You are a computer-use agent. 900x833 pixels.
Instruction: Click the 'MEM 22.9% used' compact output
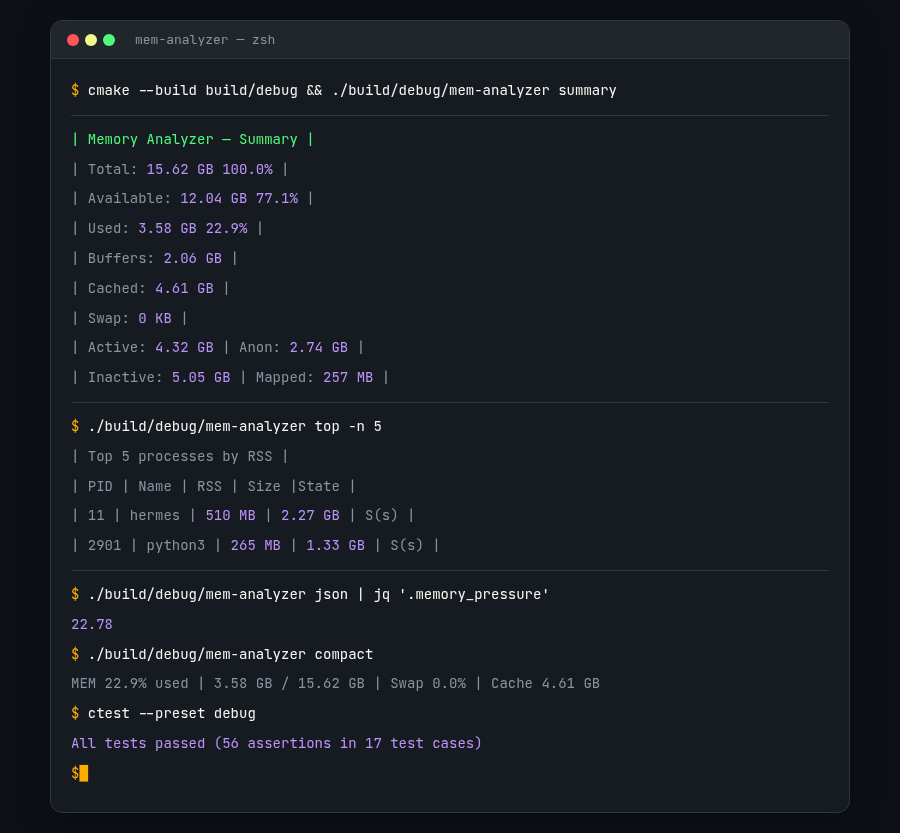tap(130, 684)
